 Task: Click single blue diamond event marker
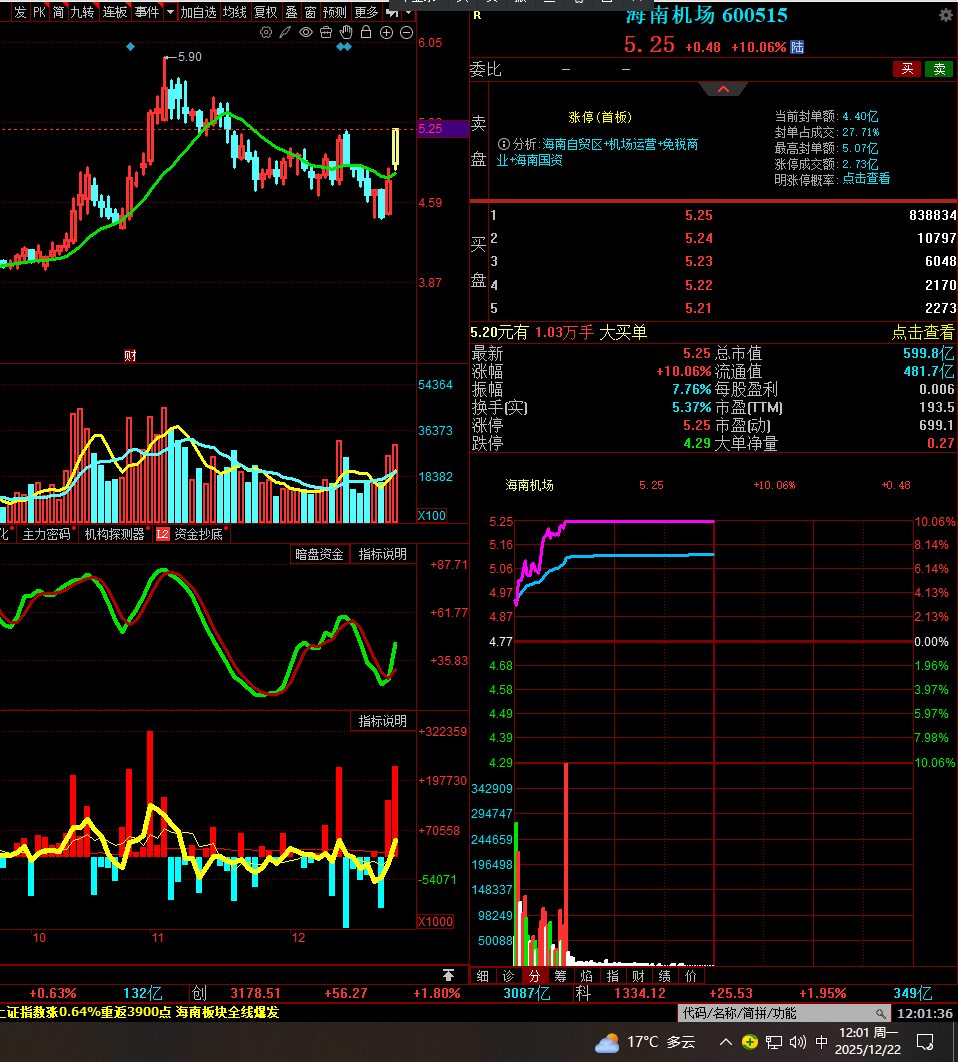click(x=130, y=47)
